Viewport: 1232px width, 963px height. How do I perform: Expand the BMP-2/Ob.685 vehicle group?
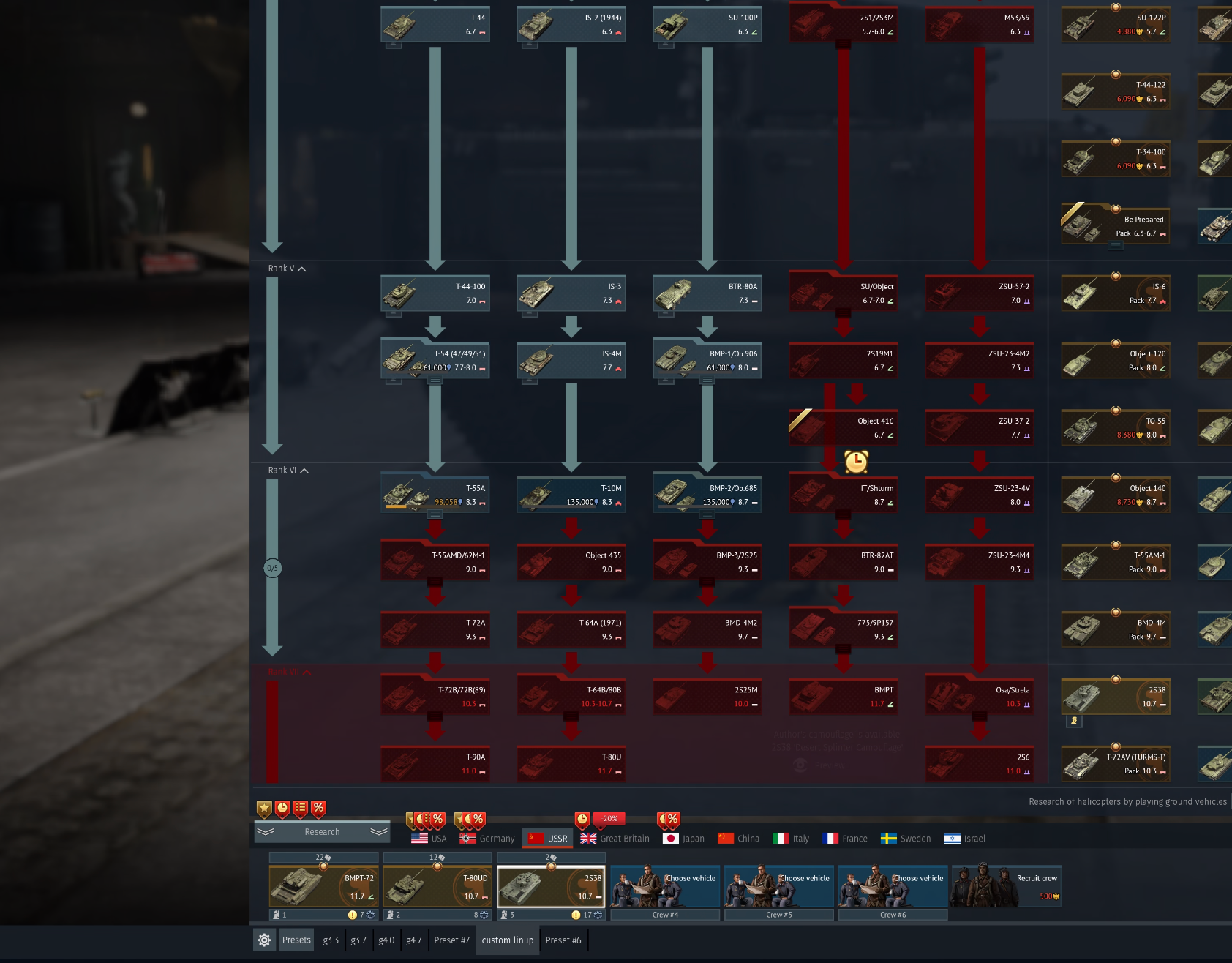point(707,515)
